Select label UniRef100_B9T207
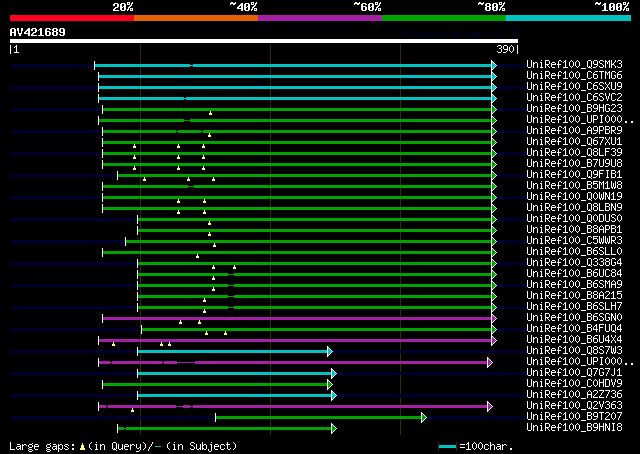 coord(574,417)
